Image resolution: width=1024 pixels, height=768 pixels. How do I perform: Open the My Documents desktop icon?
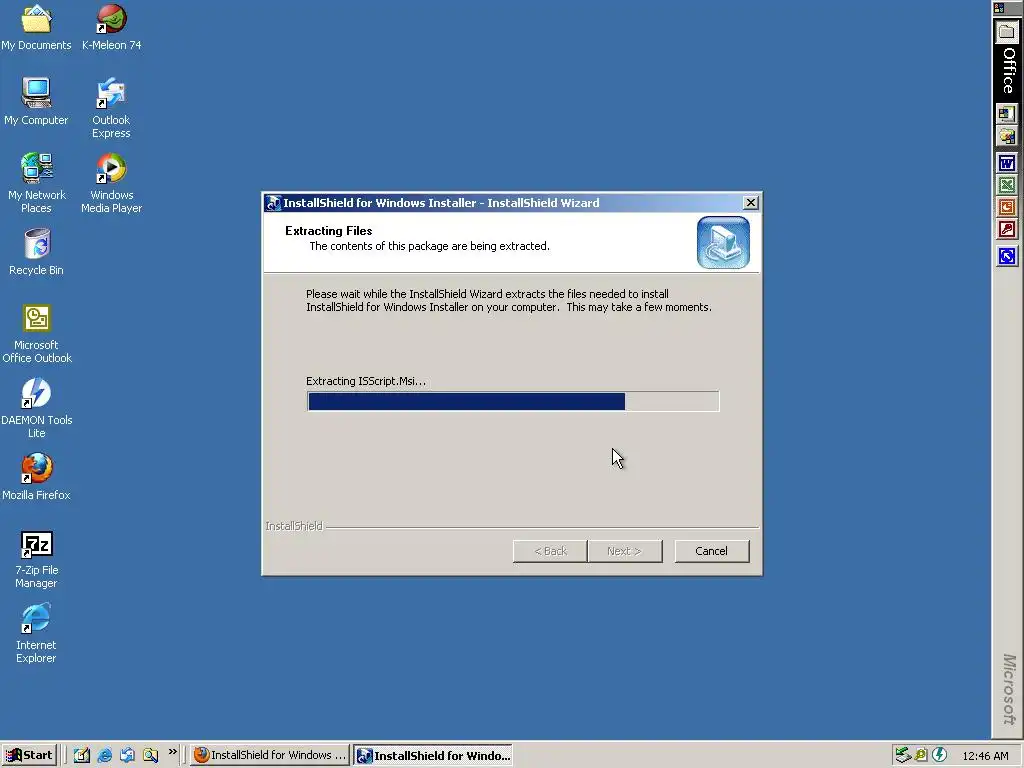(x=36, y=27)
